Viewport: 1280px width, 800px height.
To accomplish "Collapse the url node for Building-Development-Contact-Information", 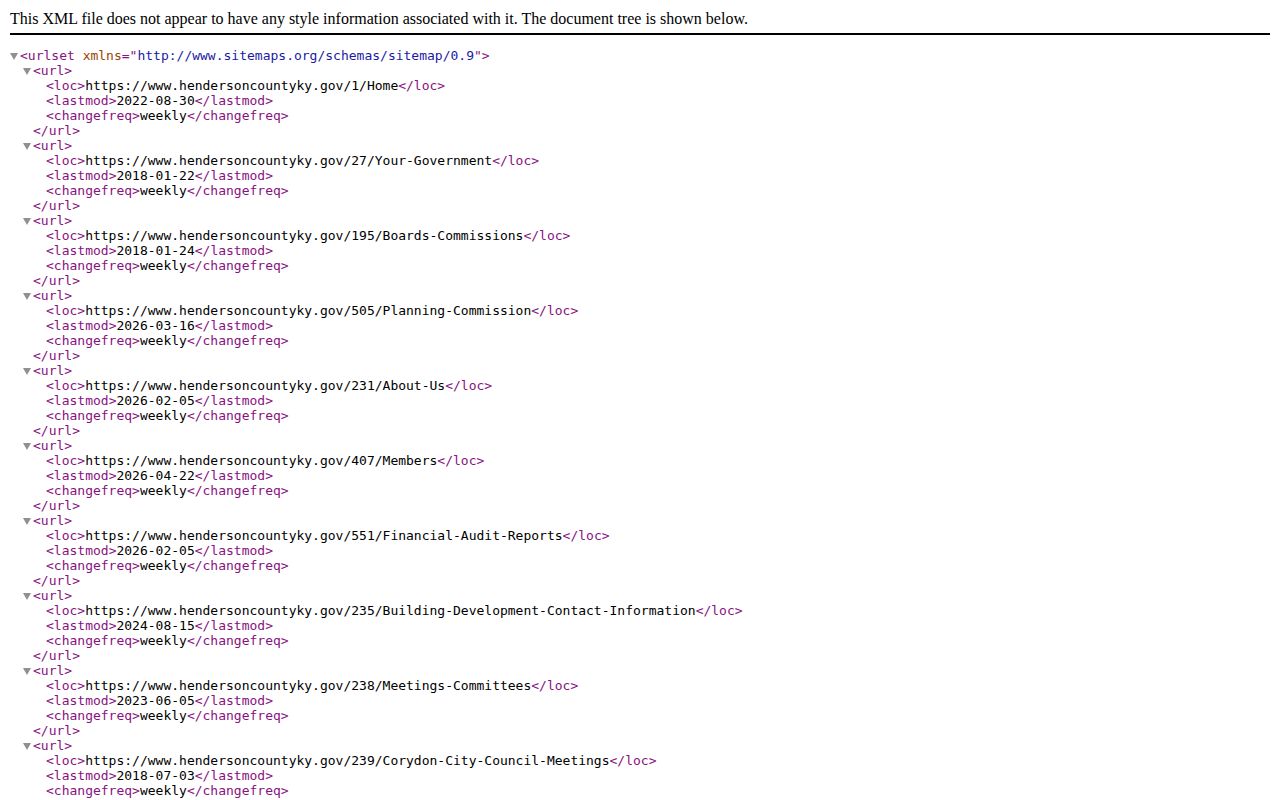I will [x=28, y=596].
